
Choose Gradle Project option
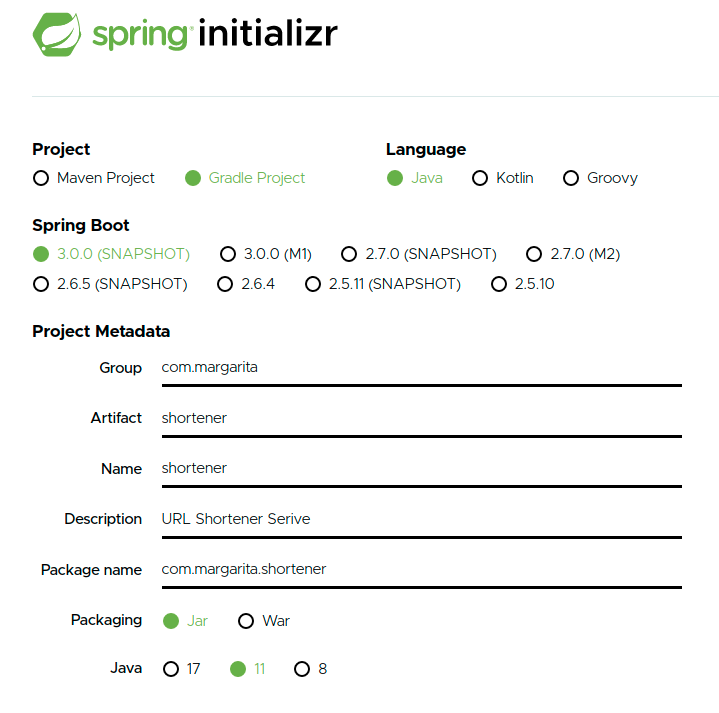coord(193,179)
